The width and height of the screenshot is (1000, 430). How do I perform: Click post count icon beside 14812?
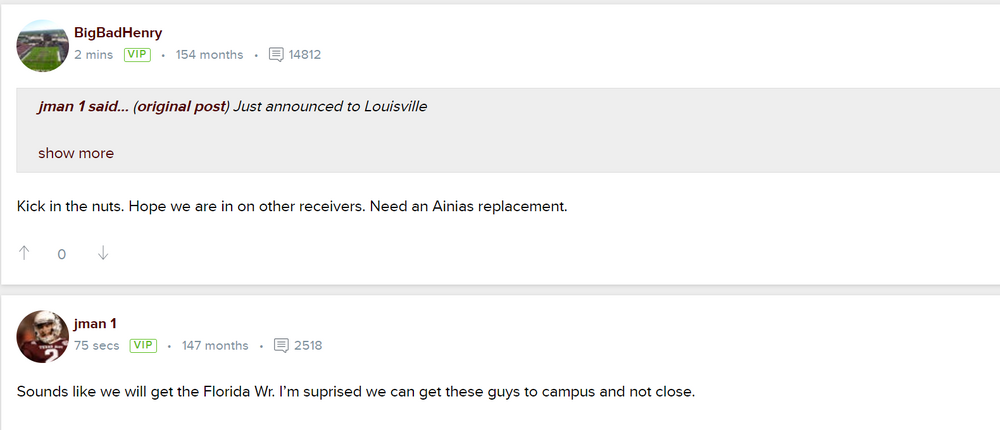277,55
